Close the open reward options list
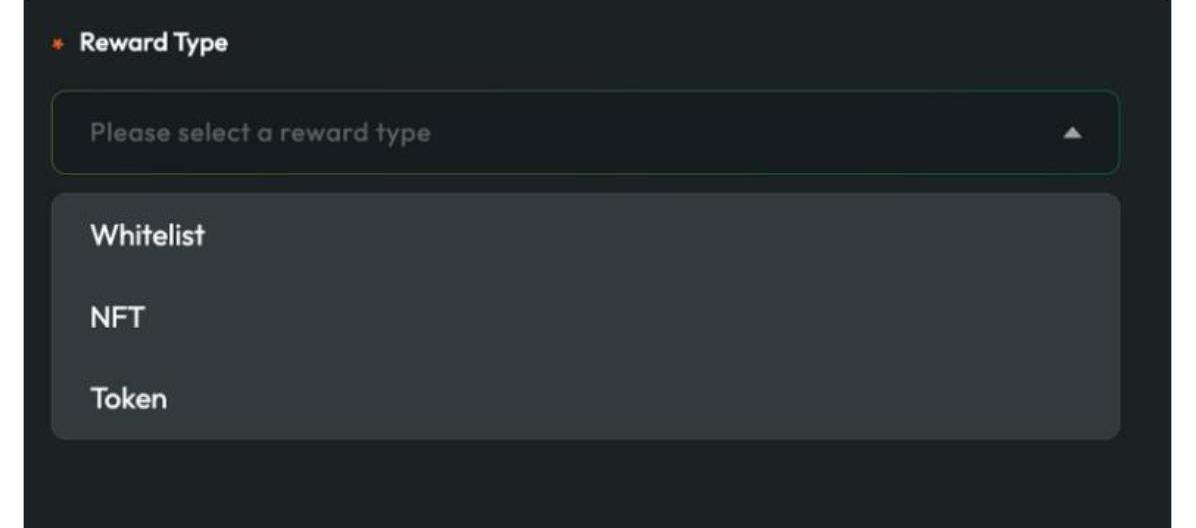 pos(1072,133)
